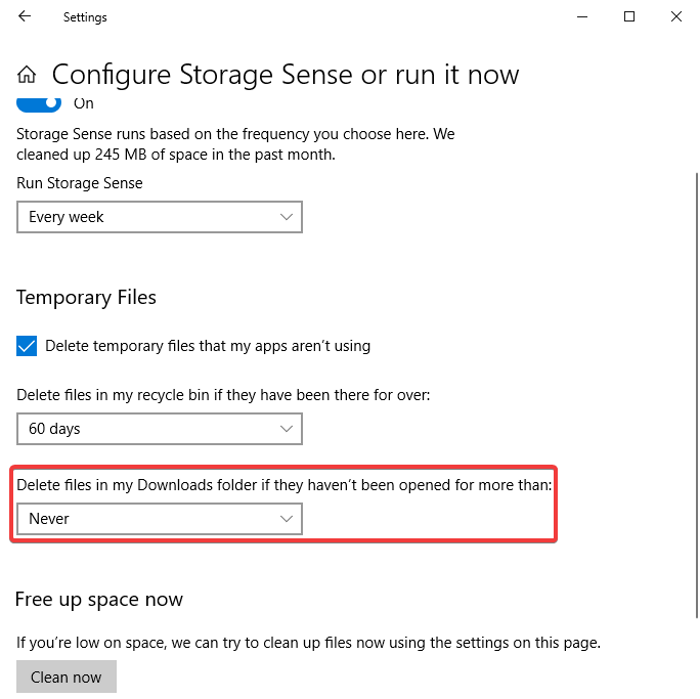Minimize the Settings window
700x699 pixels.
click(584, 17)
